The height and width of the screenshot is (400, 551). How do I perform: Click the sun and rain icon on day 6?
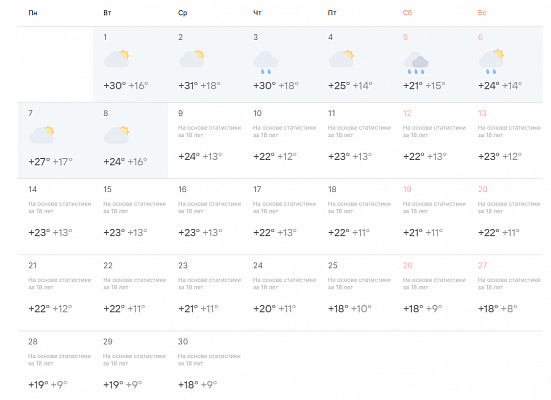click(x=491, y=62)
